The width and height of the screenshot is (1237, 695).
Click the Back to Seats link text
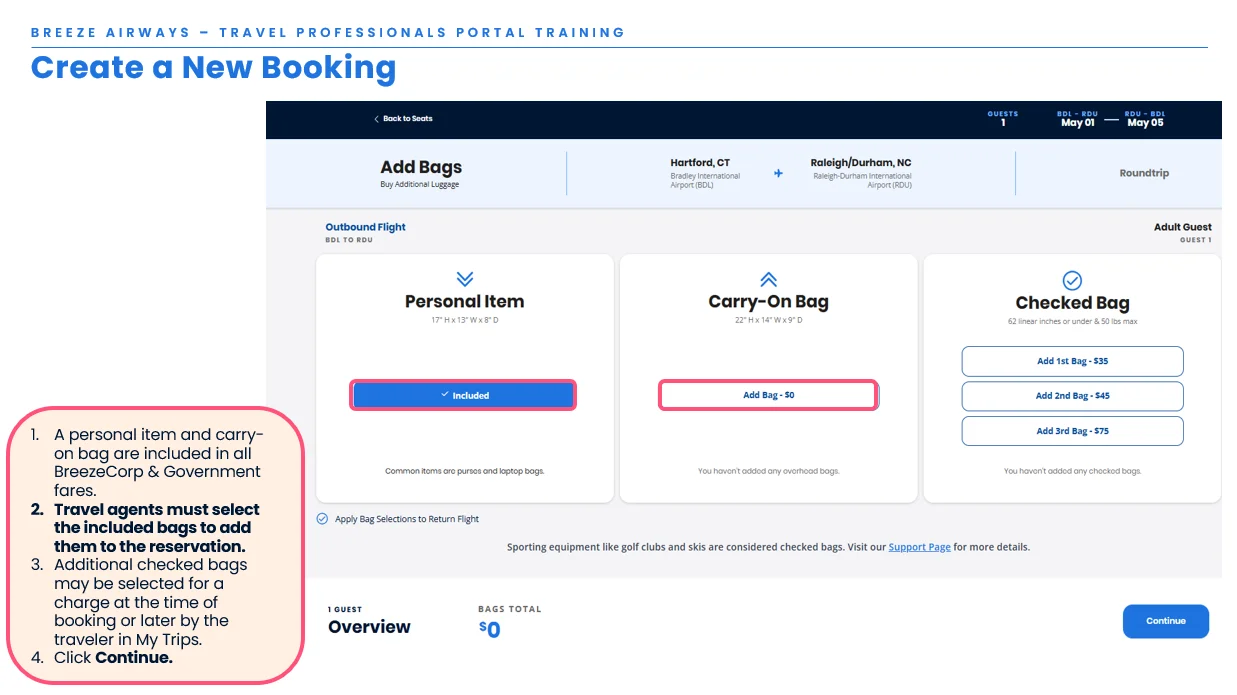[408, 119]
